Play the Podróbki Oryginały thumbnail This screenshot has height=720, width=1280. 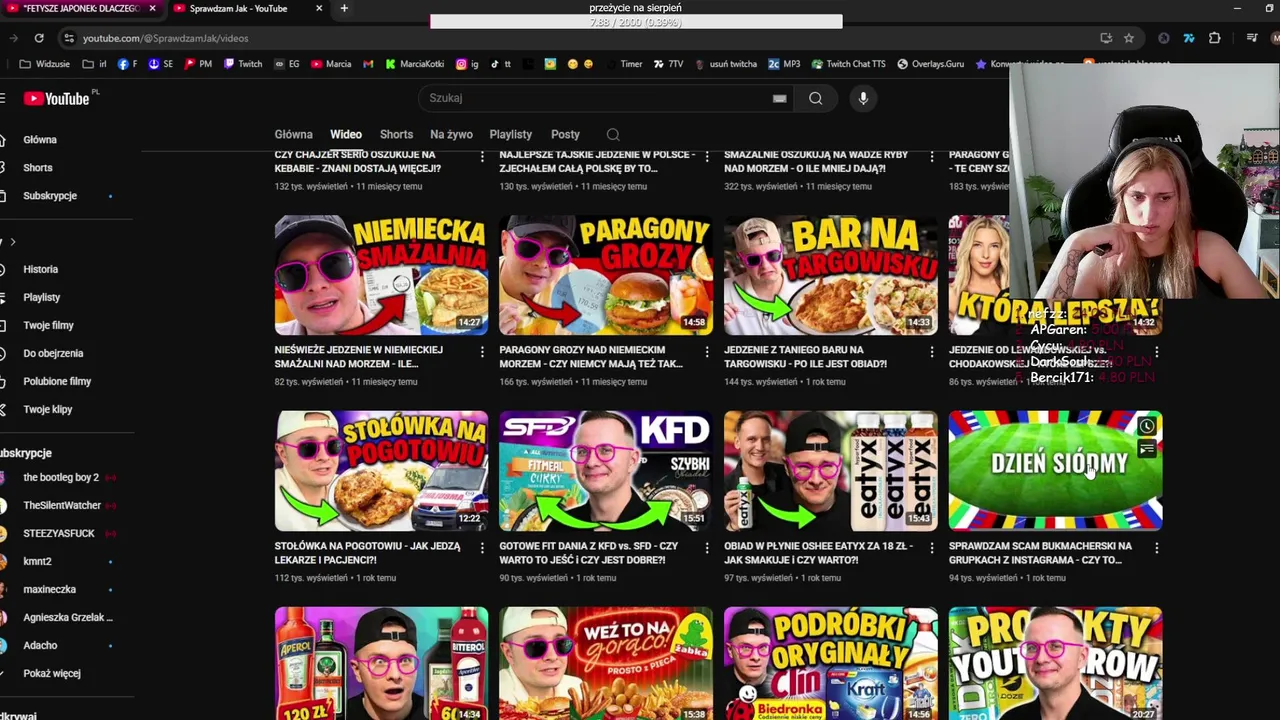click(831, 663)
